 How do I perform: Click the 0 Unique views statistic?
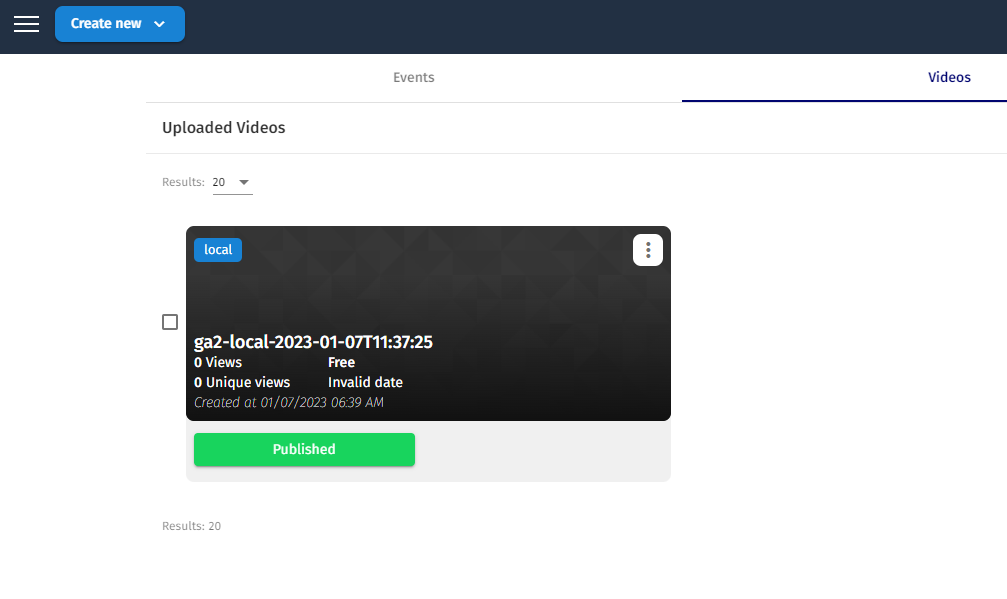click(242, 382)
